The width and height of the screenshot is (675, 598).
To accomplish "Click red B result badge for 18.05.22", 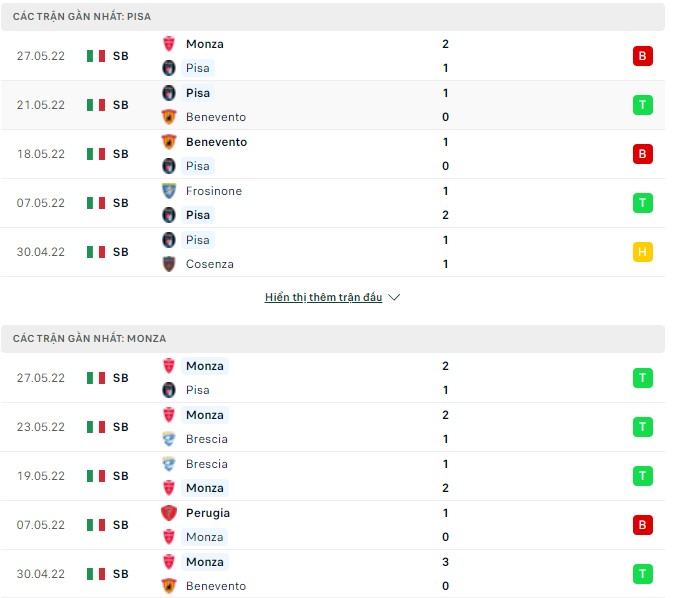I will (x=642, y=154).
